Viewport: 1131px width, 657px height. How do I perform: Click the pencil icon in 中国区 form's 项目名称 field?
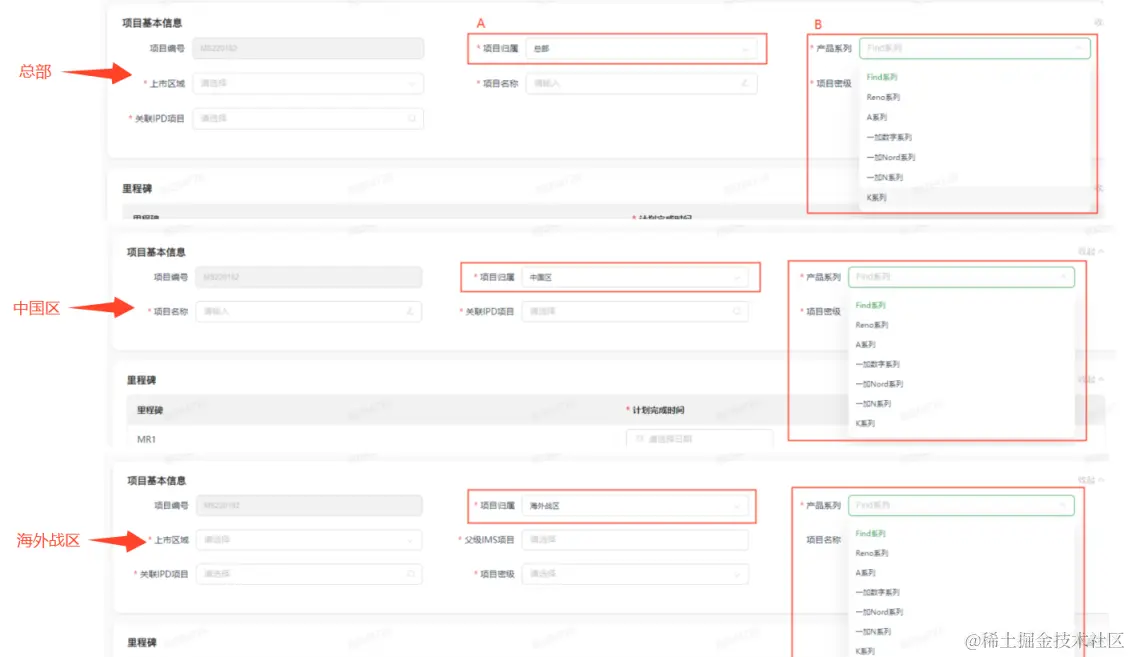pyautogui.click(x=410, y=311)
